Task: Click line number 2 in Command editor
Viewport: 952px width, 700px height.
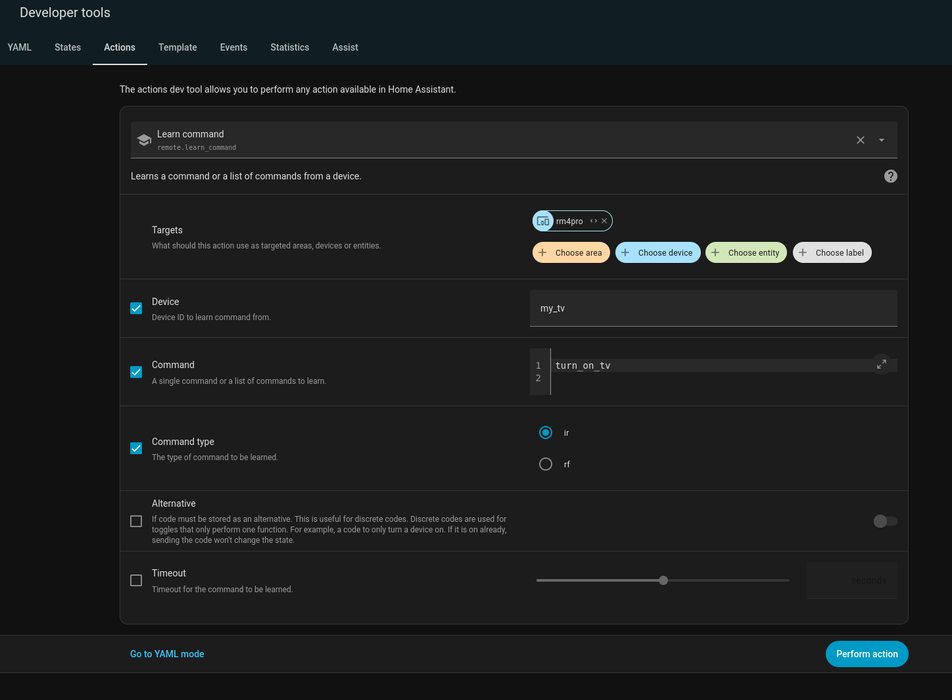Action: pyautogui.click(x=538, y=378)
